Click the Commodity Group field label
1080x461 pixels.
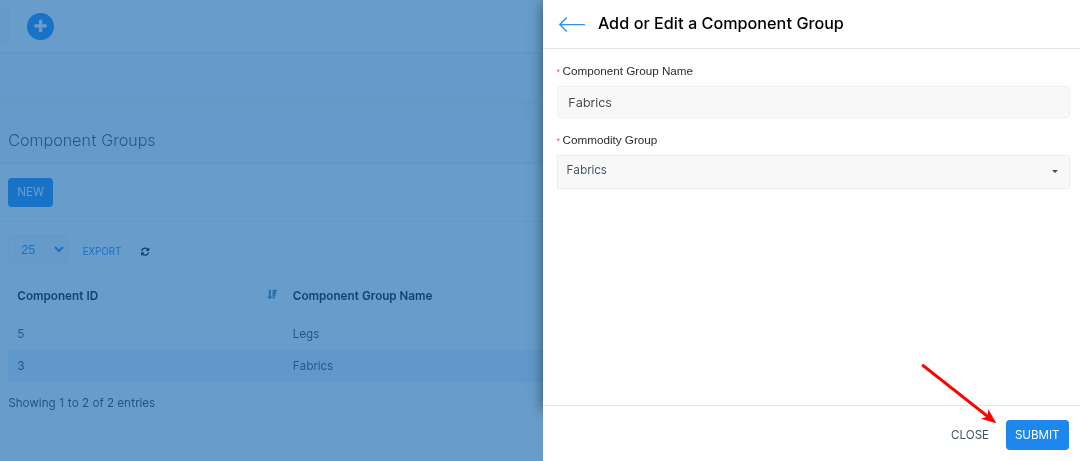tap(609, 140)
